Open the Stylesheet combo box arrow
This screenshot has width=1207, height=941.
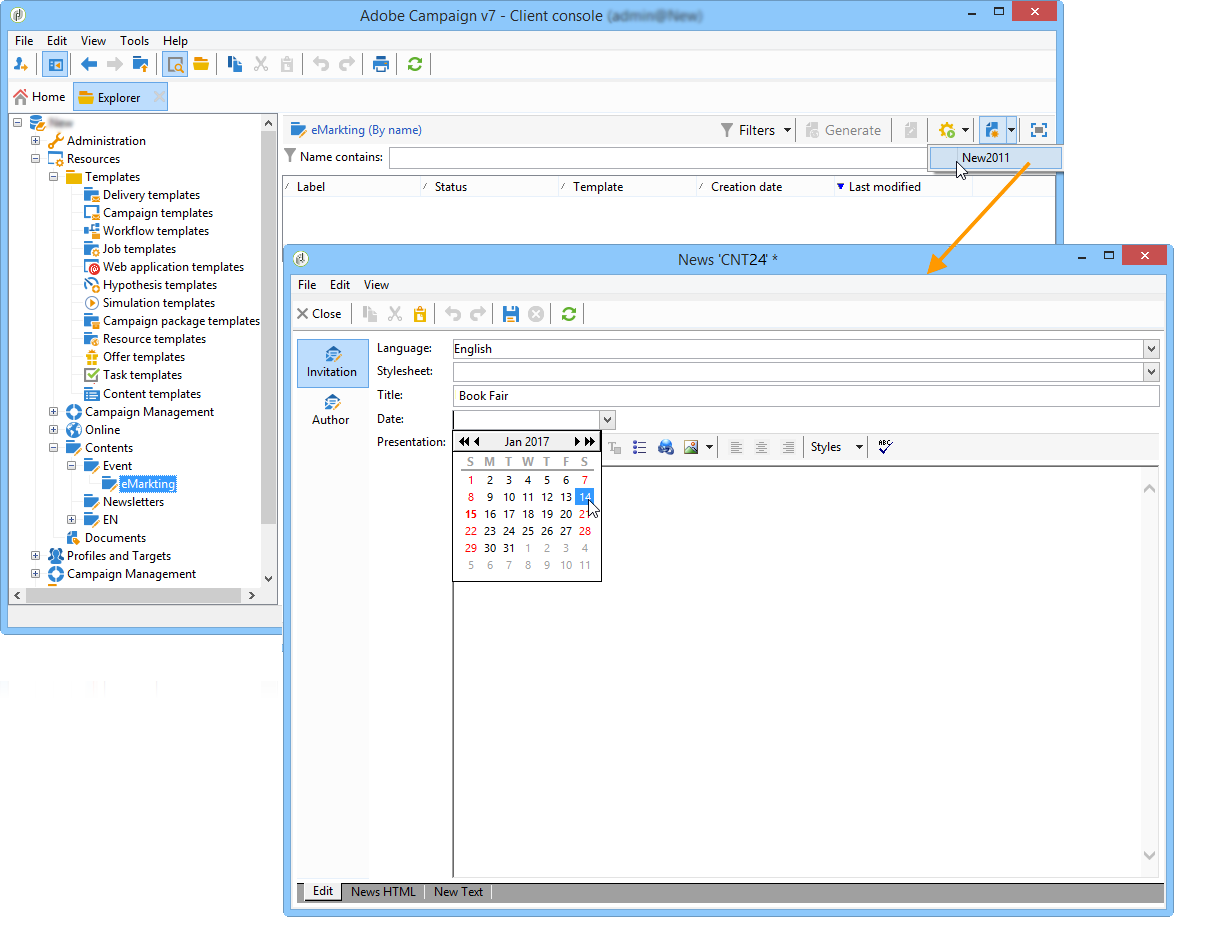(x=1151, y=372)
